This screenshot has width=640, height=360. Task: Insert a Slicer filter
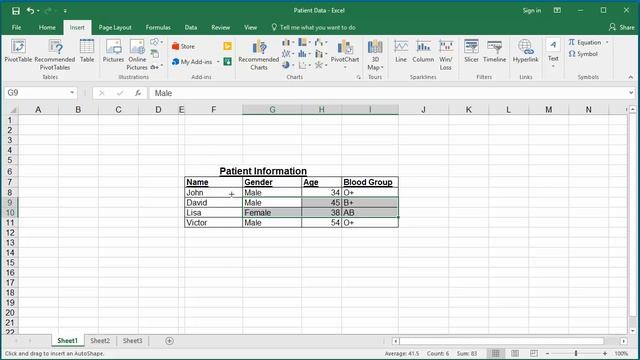pos(471,51)
